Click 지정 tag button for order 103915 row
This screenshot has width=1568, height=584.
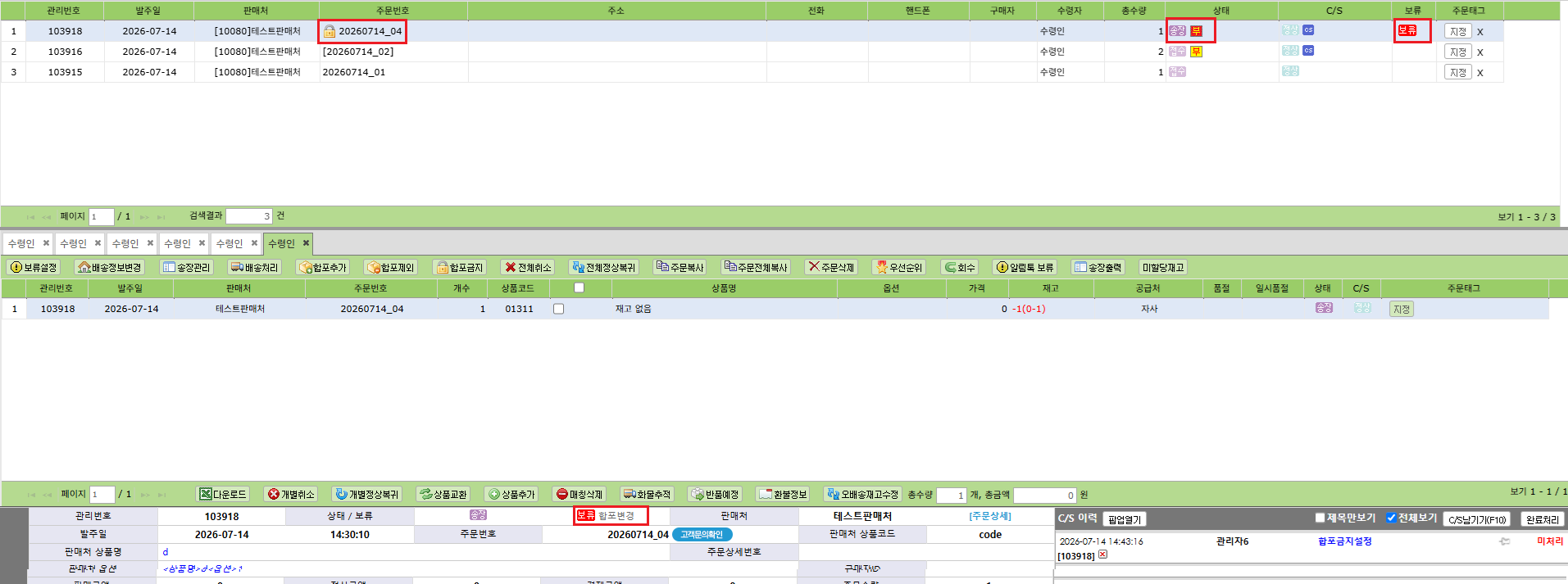(x=1458, y=72)
